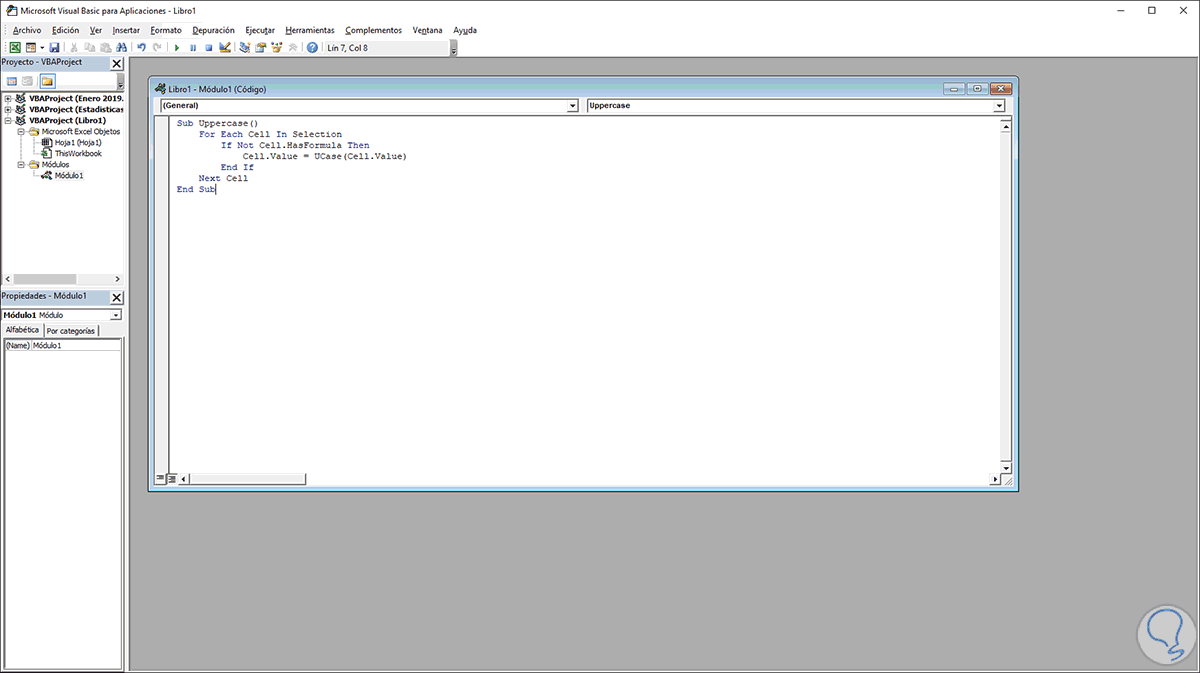Click the Project panel horizontal scrollbar
Image resolution: width=1200 pixels, height=673 pixels.
pyautogui.click(x=62, y=279)
